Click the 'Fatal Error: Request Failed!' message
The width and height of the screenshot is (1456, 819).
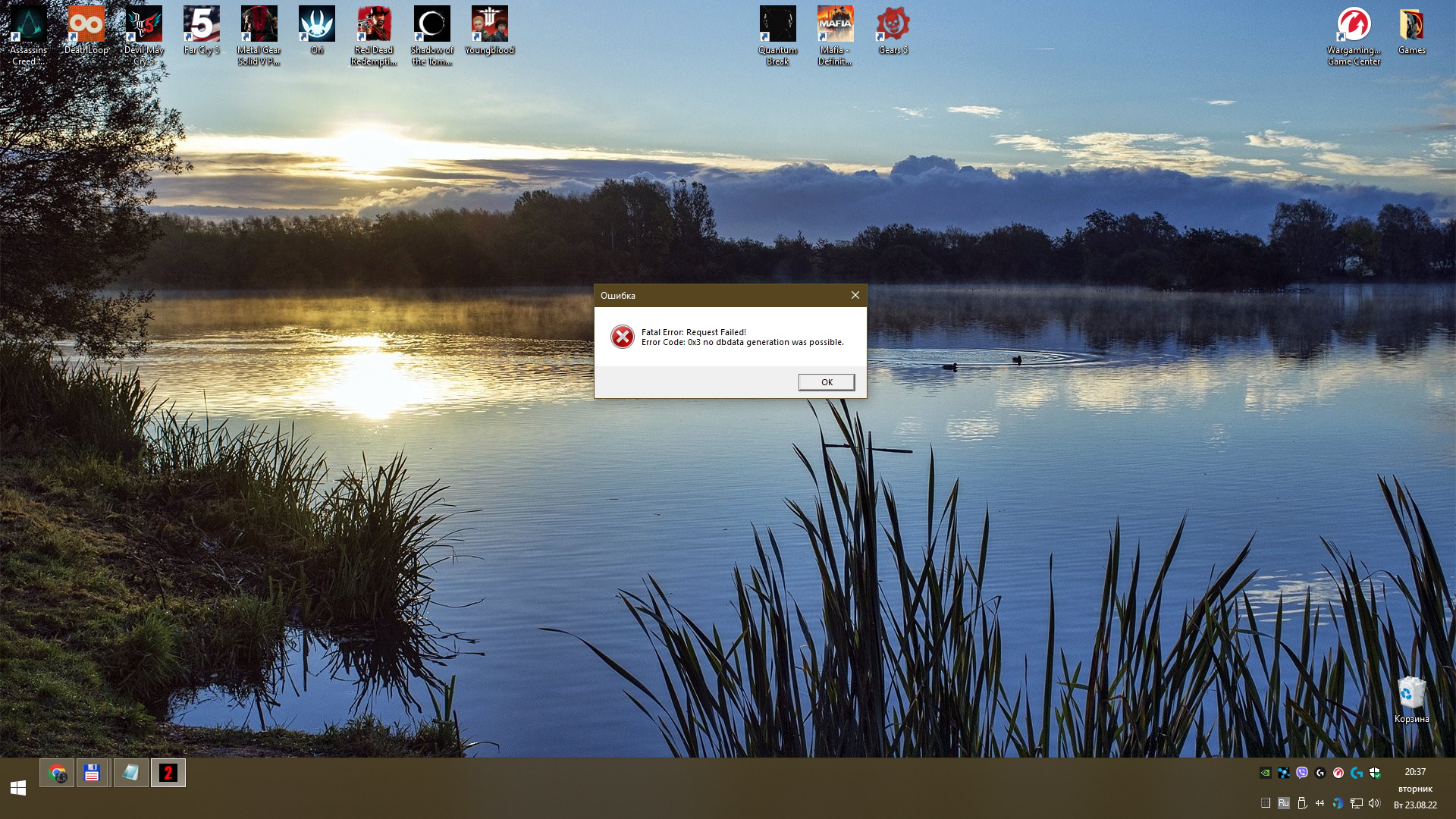694,332
